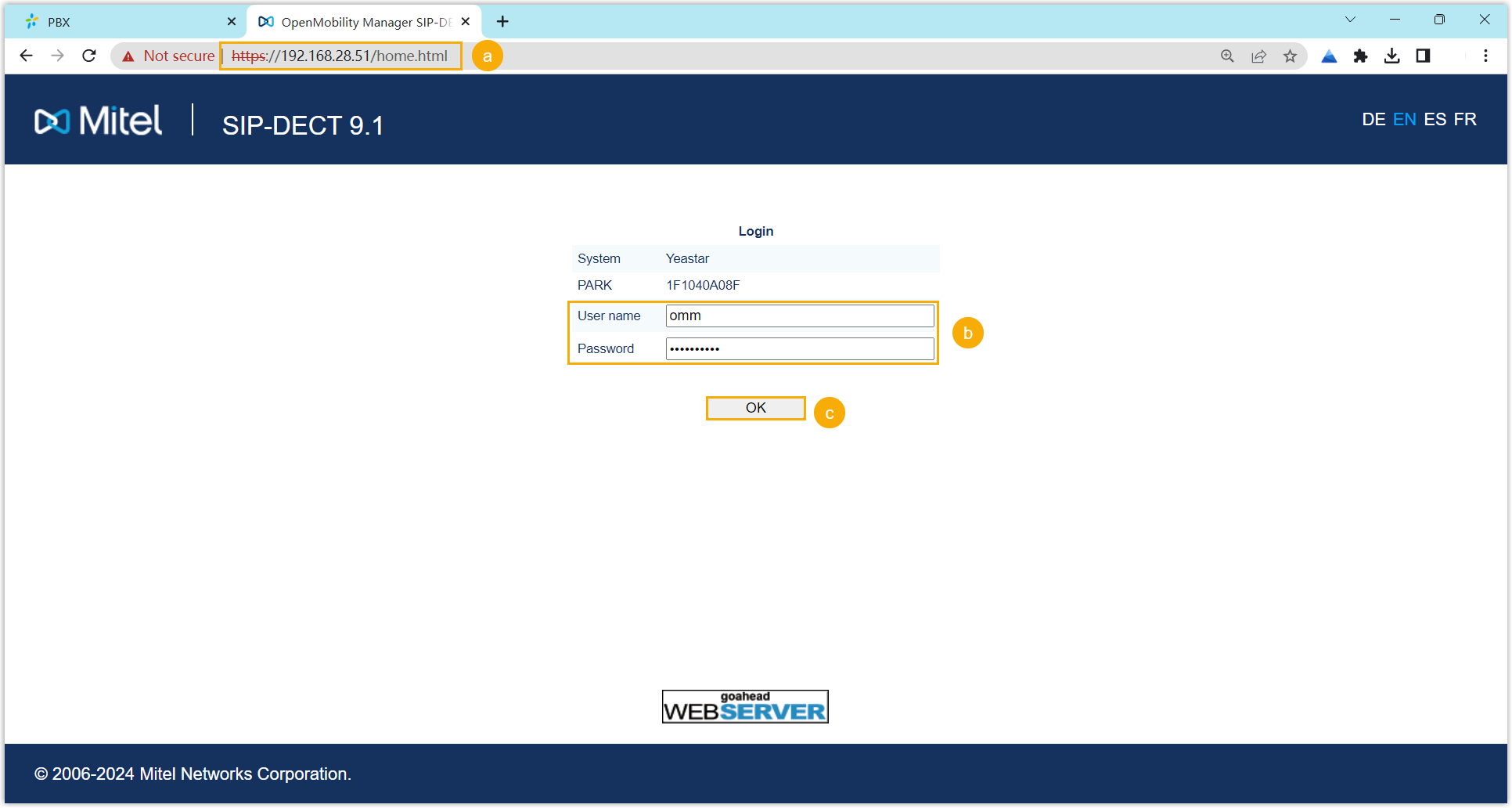Open Chrome three-dot menu

pos(1485,56)
